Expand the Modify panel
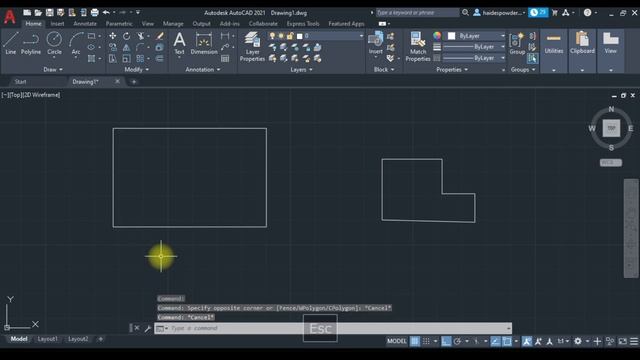The image size is (640, 360). [x=137, y=70]
